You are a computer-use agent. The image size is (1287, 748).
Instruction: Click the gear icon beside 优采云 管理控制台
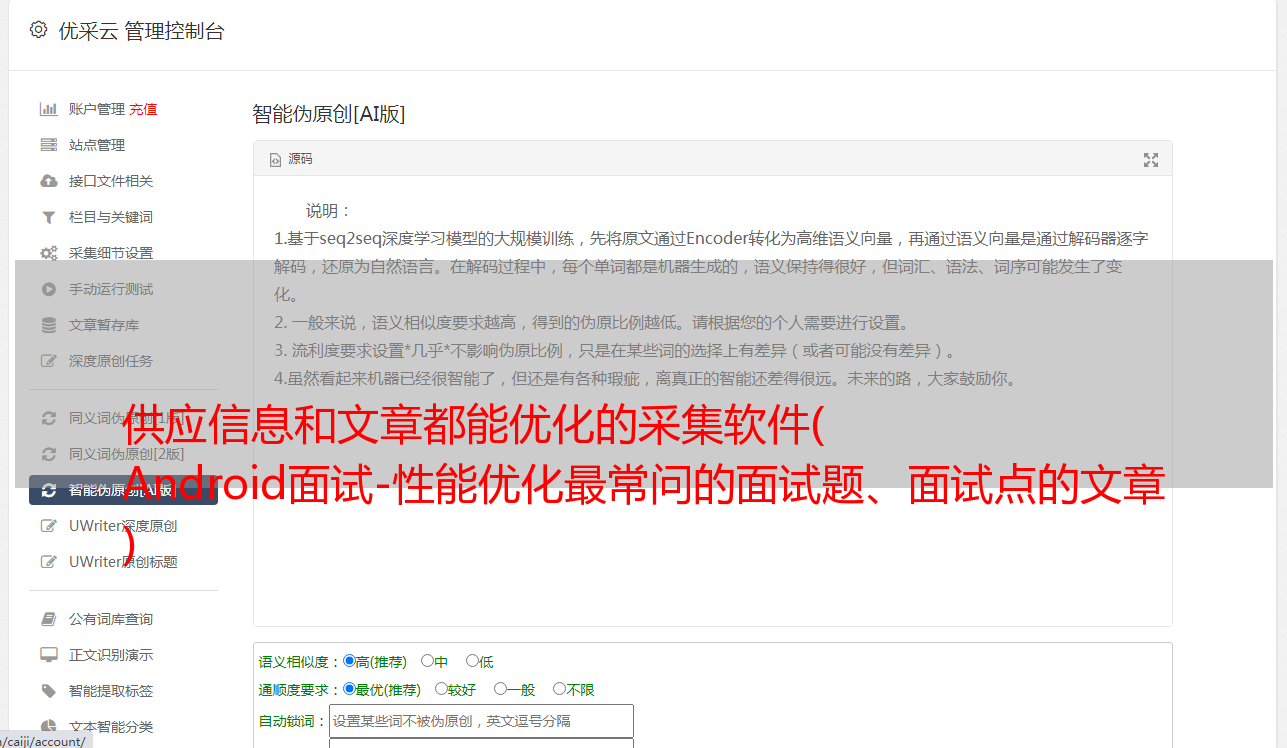[38, 30]
